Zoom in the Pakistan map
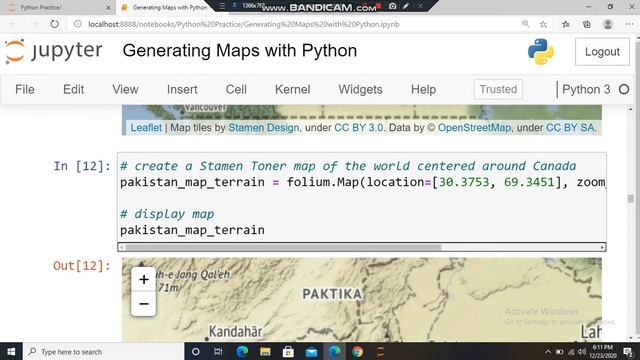Screen dimensions: 640x360 pos(144,280)
